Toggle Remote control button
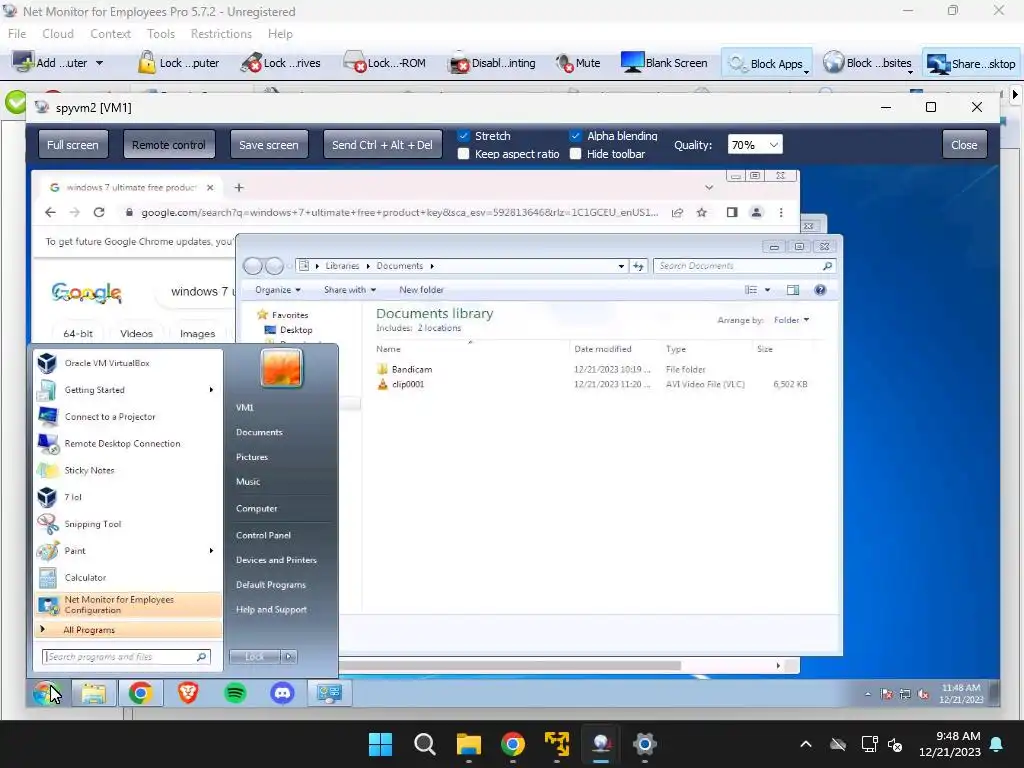 pyautogui.click(x=168, y=144)
